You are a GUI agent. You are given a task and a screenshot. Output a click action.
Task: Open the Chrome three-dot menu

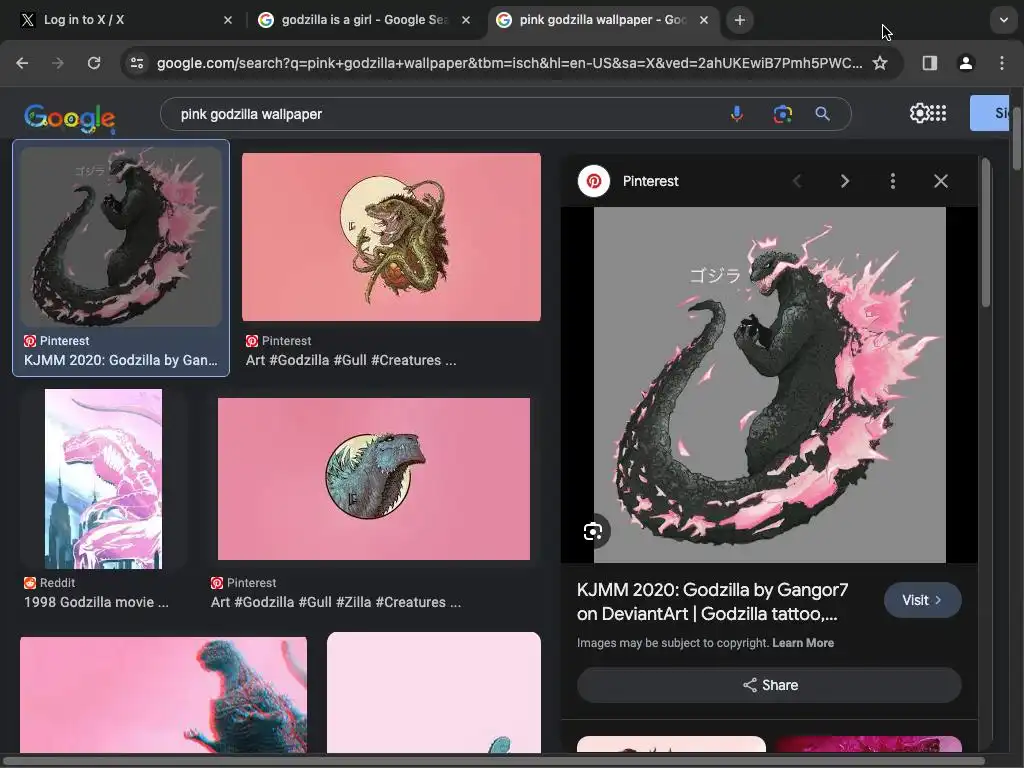coord(1002,63)
